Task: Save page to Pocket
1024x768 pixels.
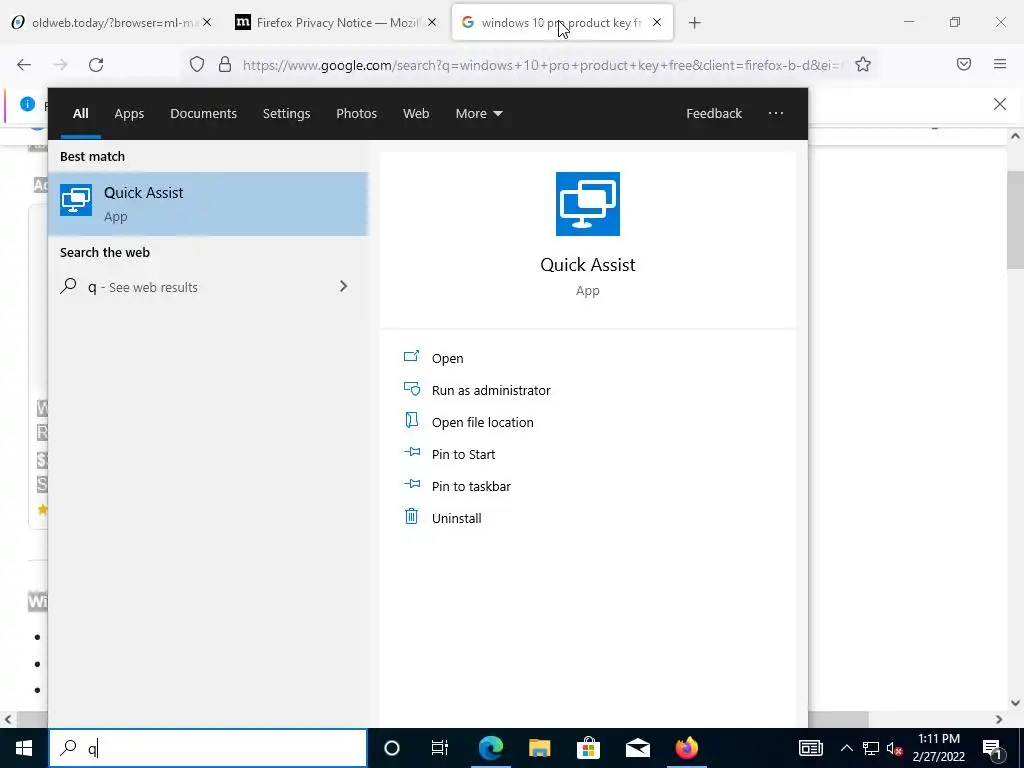Action: pyautogui.click(x=964, y=64)
